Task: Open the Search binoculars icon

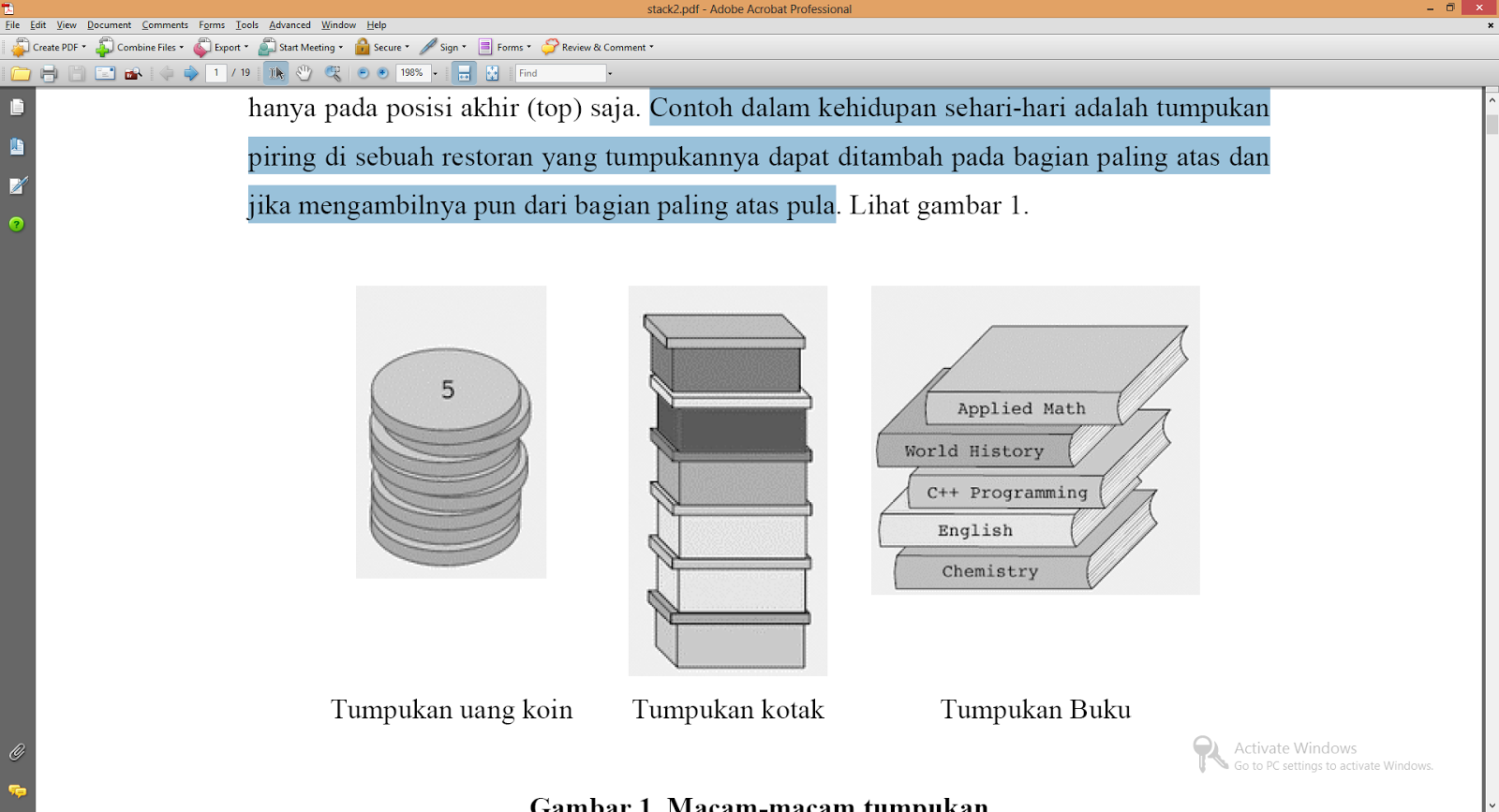Action: tap(133, 73)
